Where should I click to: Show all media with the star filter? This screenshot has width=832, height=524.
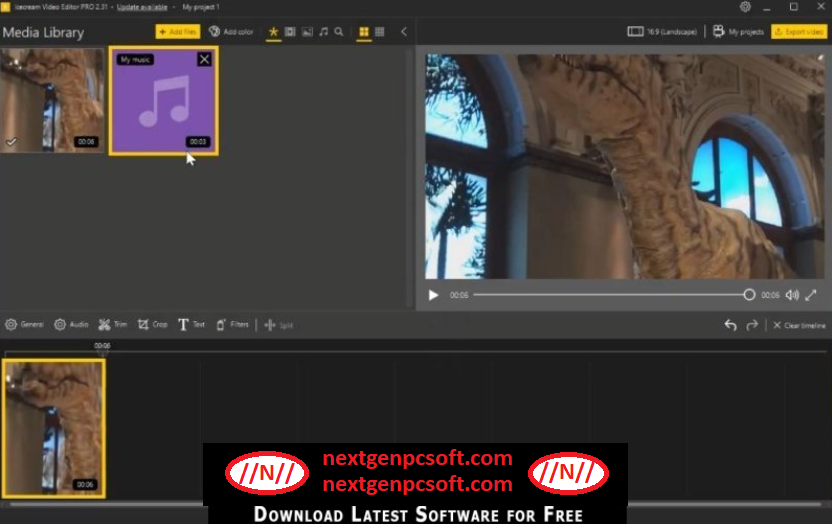(x=273, y=32)
